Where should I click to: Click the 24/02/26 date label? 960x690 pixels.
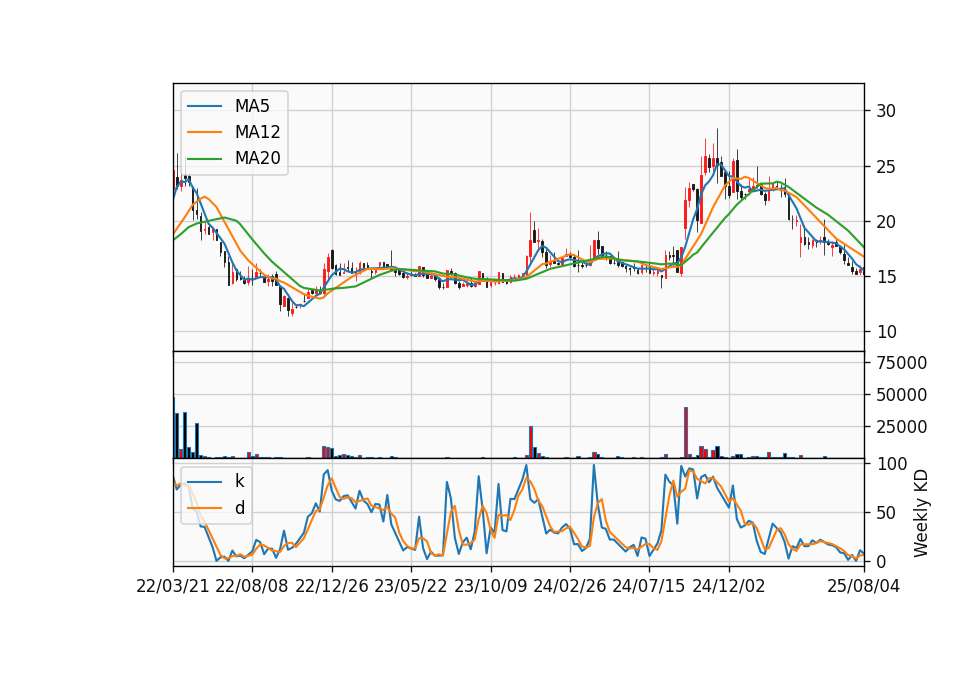[x=569, y=586]
